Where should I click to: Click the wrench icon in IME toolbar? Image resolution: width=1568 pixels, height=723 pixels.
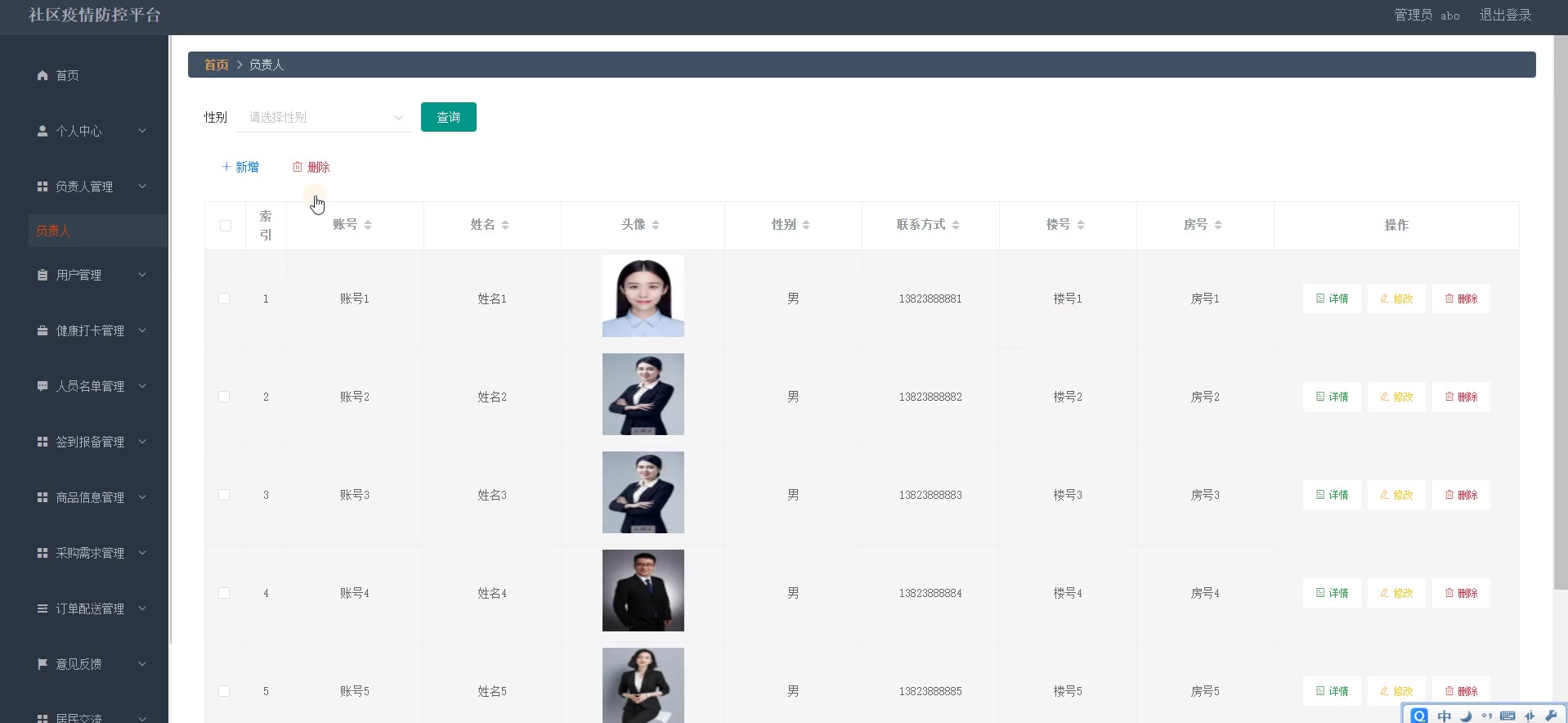pyautogui.click(x=1551, y=716)
